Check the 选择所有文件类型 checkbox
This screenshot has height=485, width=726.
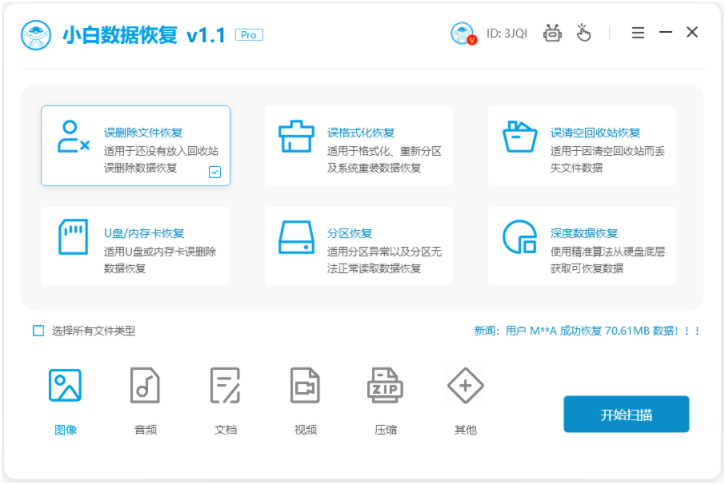tap(39, 331)
